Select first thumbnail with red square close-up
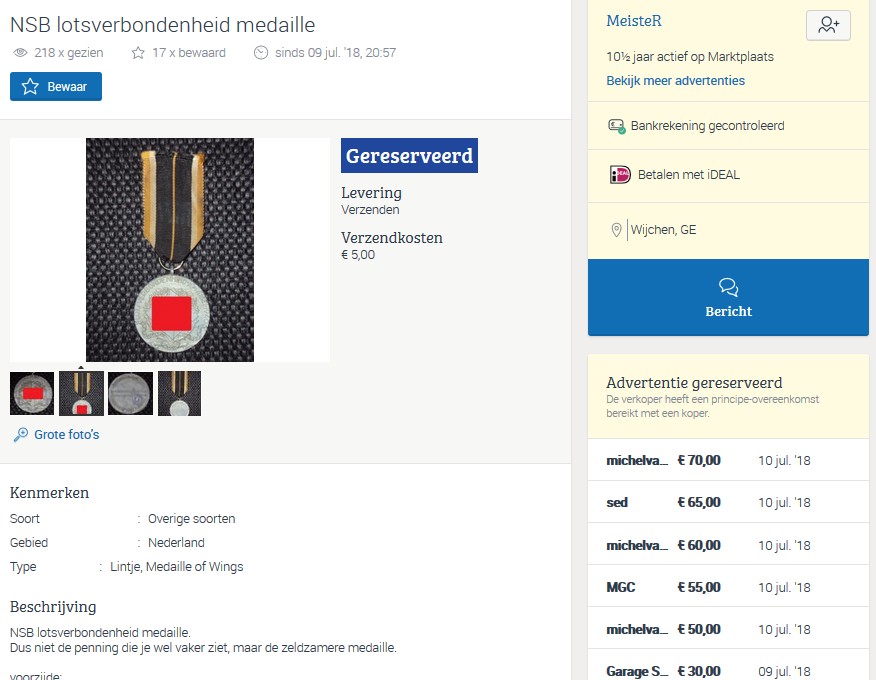The width and height of the screenshot is (876, 680). click(32, 393)
